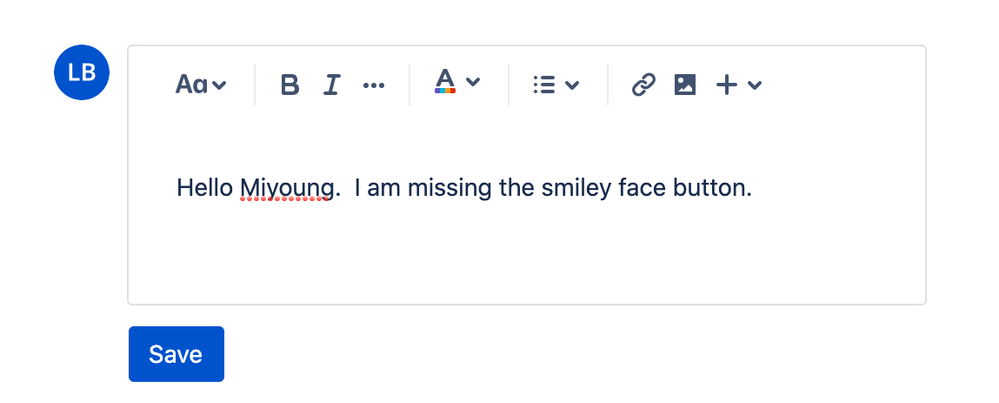Click the LB user avatar

coord(82,72)
